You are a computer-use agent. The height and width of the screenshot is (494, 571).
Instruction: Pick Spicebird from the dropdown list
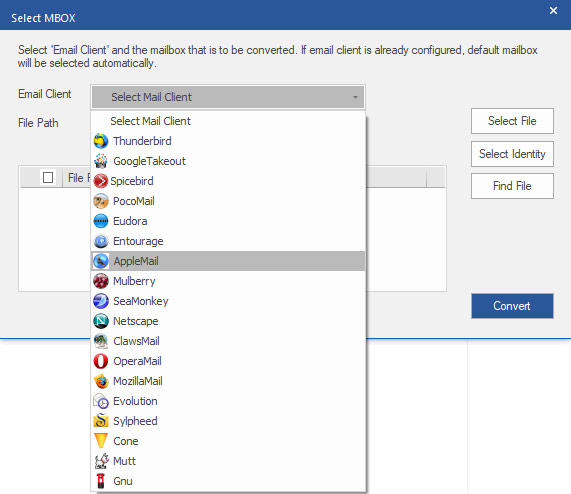click(x=228, y=181)
